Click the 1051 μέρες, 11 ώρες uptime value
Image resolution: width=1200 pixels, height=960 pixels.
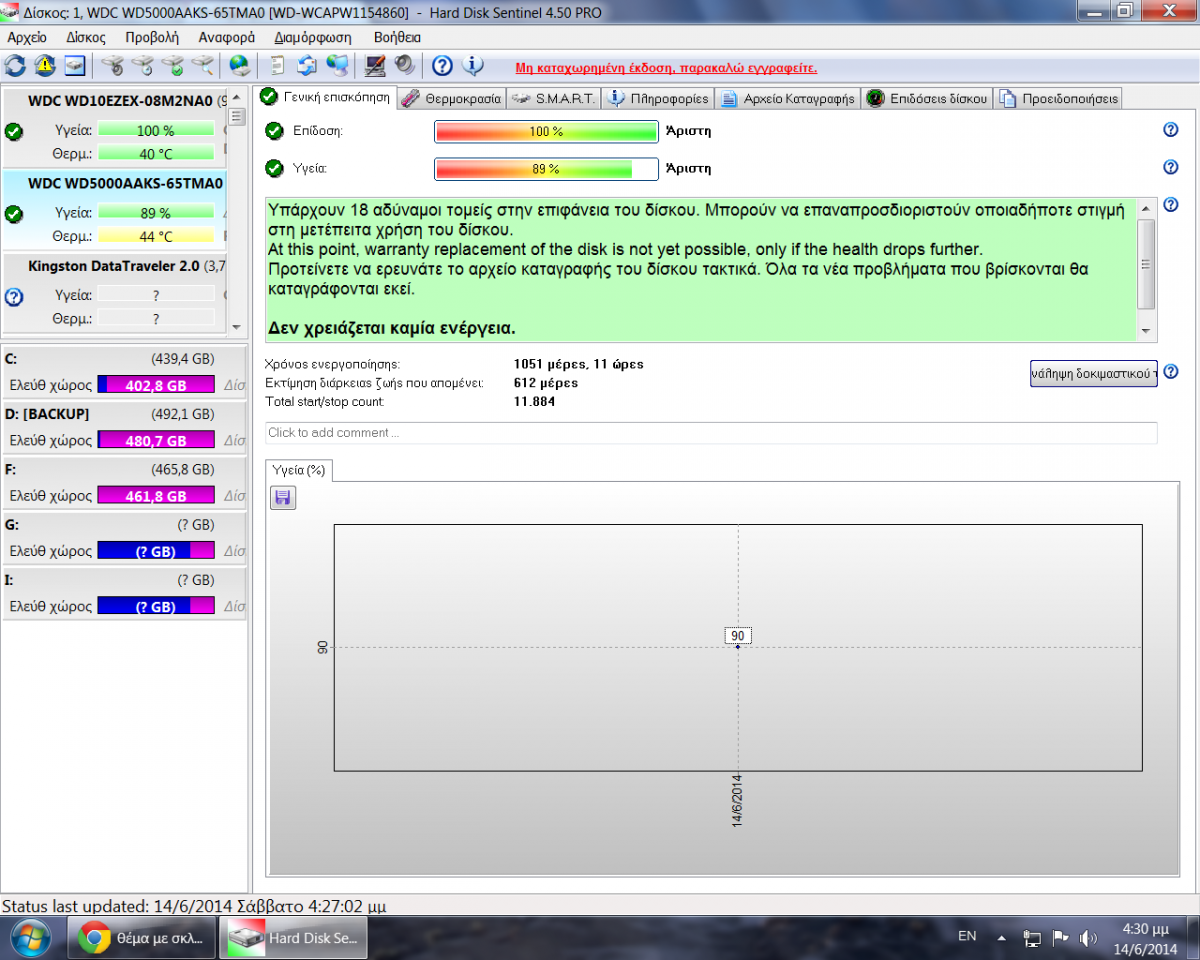[x=578, y=364]
